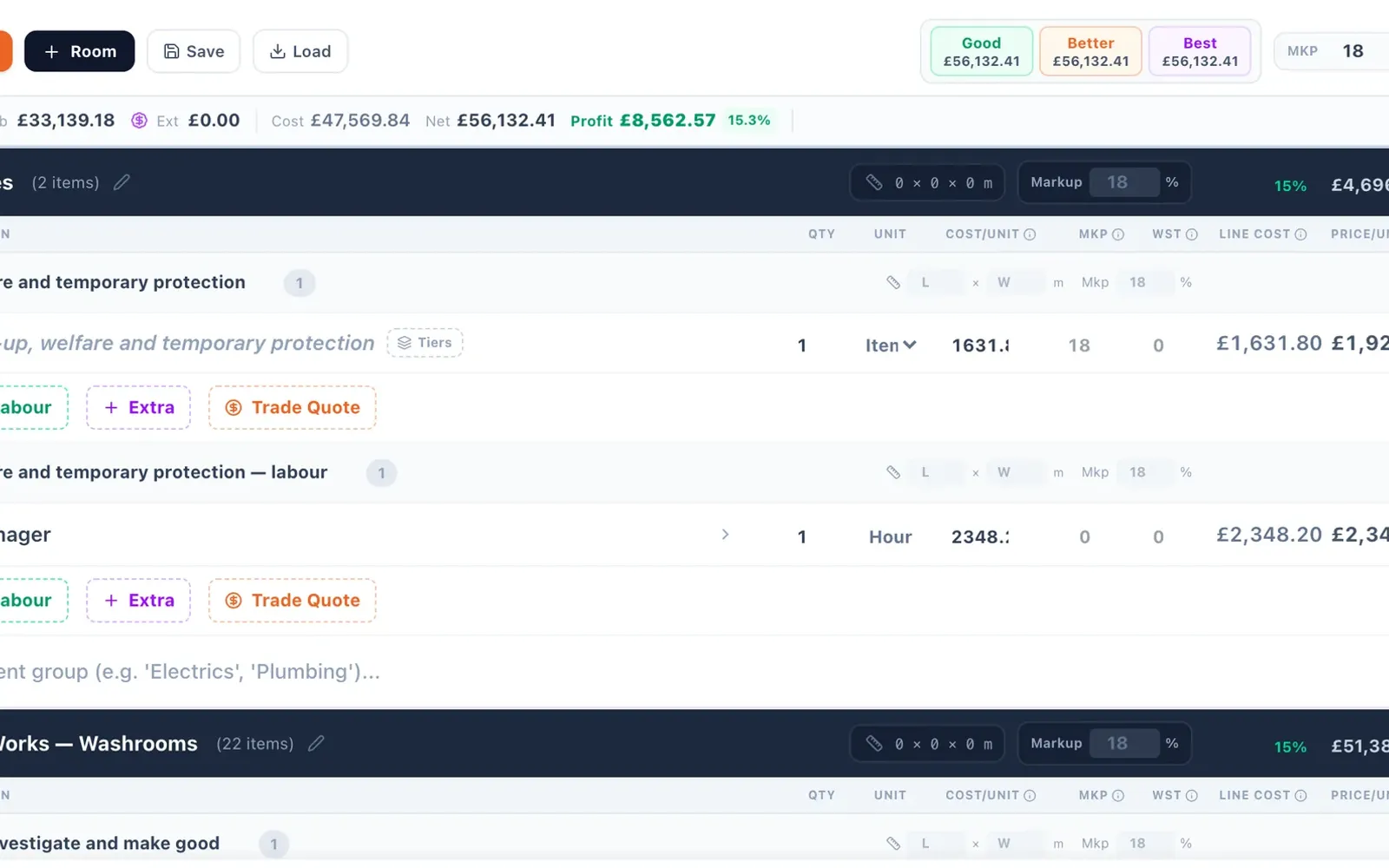1389x868 pixels.
Task: Open COST/UNIT info icon in first table
Action: [x=1030, y=234]
